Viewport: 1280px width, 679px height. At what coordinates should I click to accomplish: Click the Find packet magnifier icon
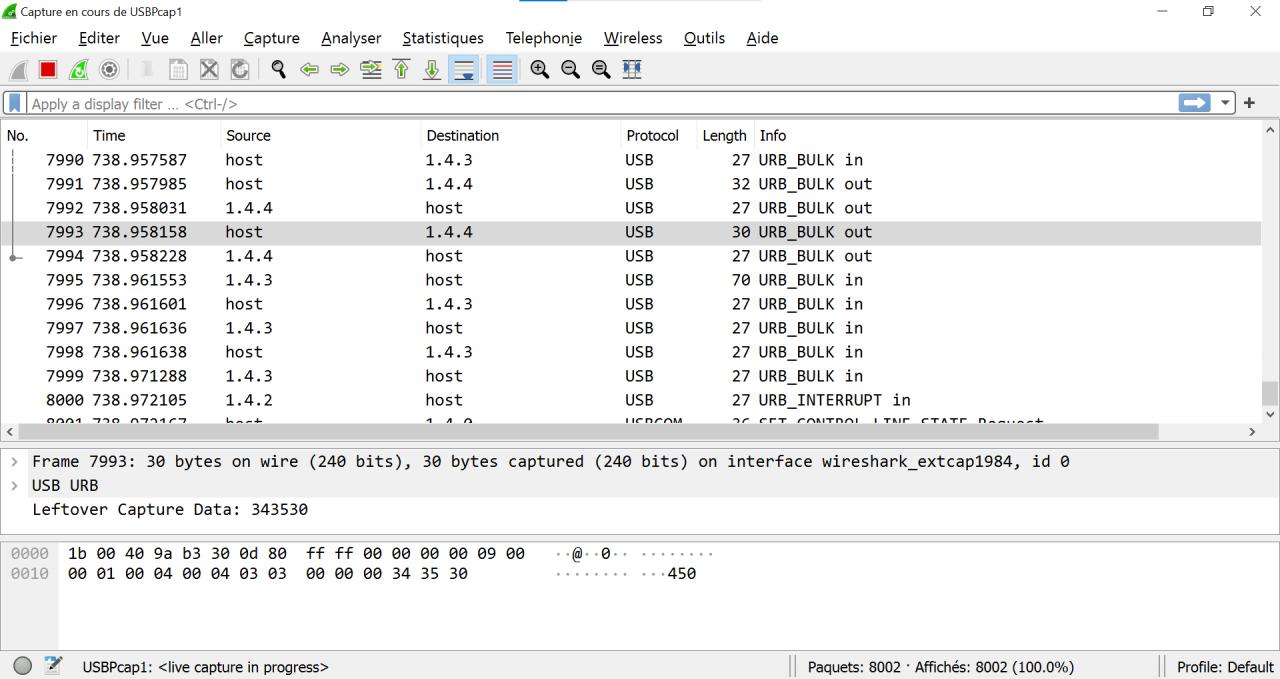click(x=279, y=70)
